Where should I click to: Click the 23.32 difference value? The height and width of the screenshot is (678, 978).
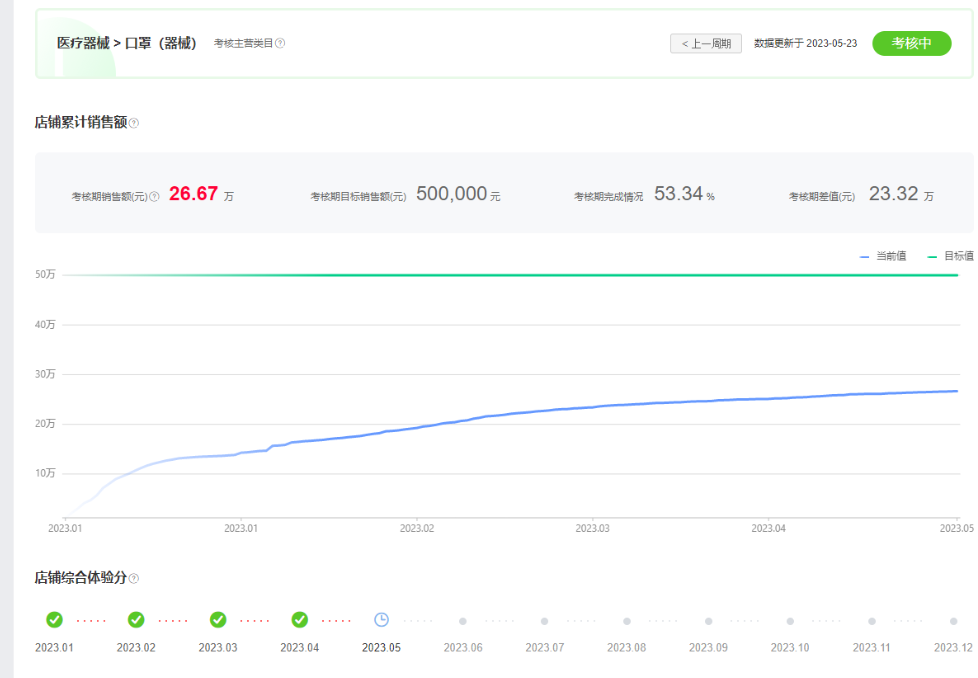click(x=893, y=193)
